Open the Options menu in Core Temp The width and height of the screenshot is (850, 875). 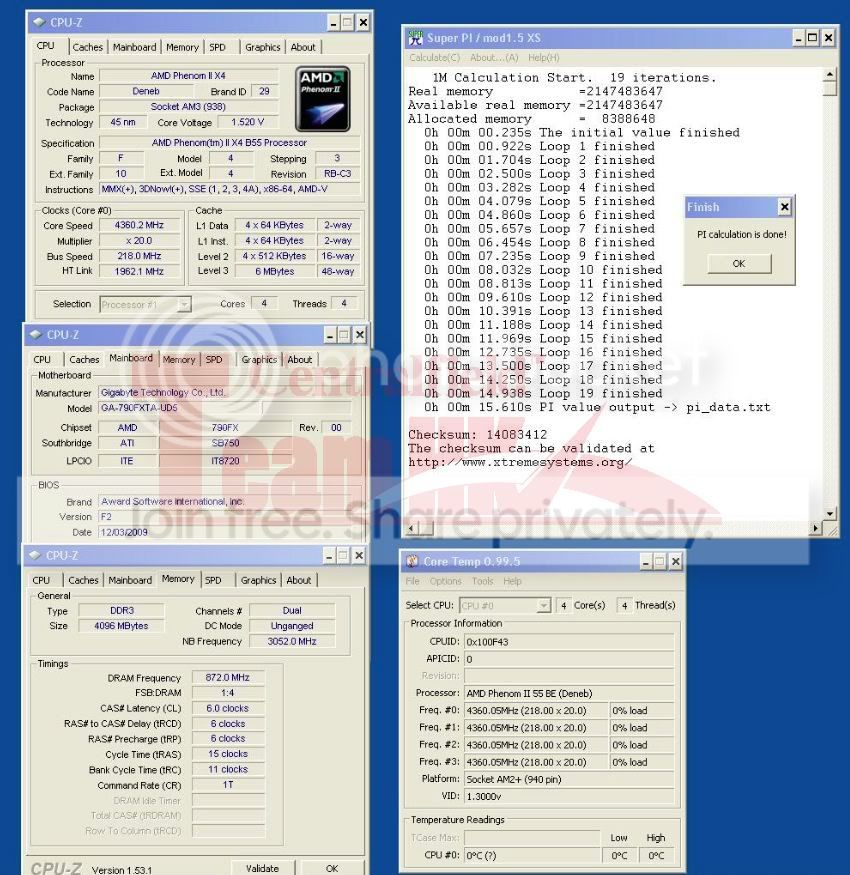tap(446, 581)
